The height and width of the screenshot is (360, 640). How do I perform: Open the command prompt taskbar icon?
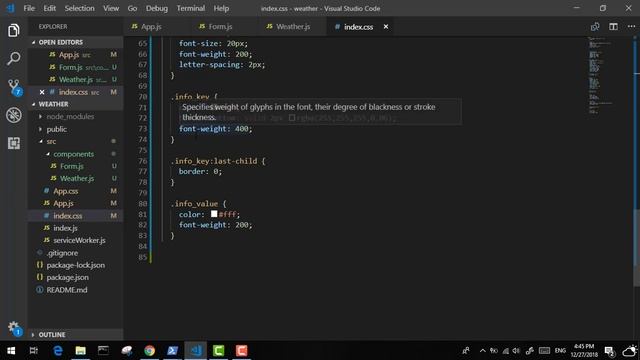(x=103, y=351)
